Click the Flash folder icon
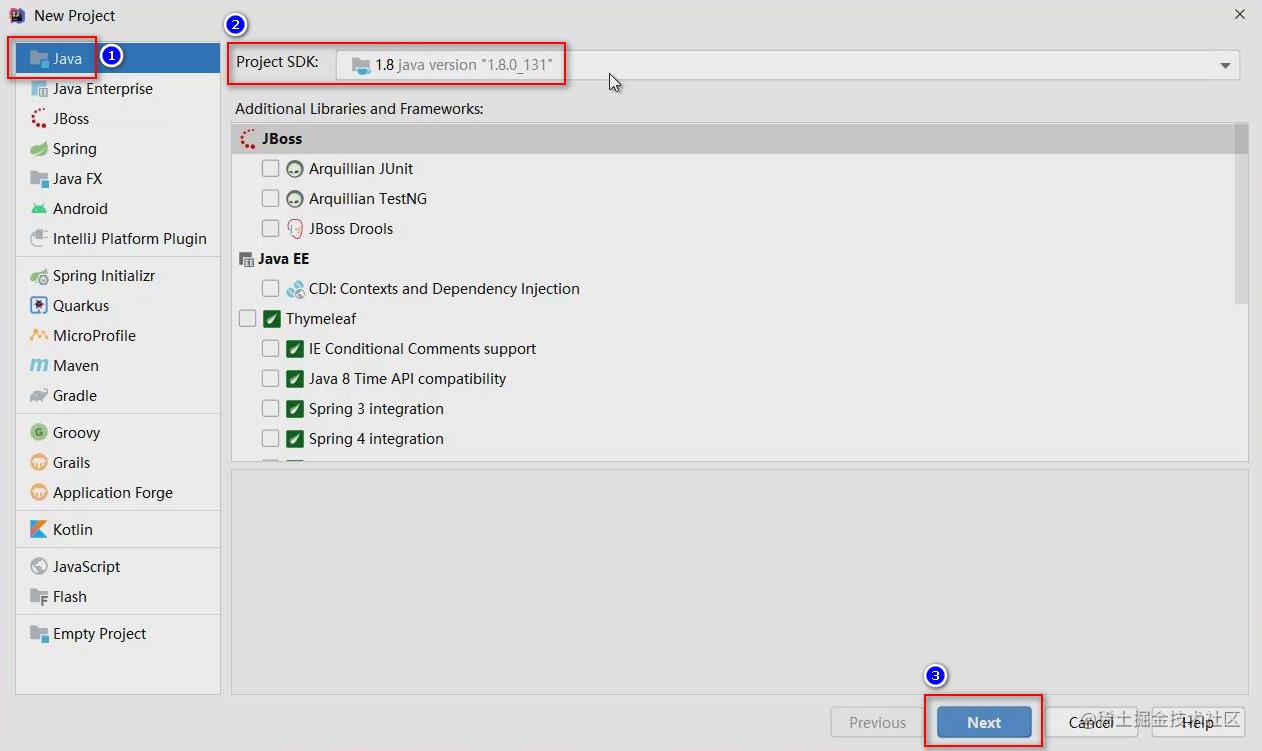The height and width of the screenshot is (751, 1262). coord(39,597)
